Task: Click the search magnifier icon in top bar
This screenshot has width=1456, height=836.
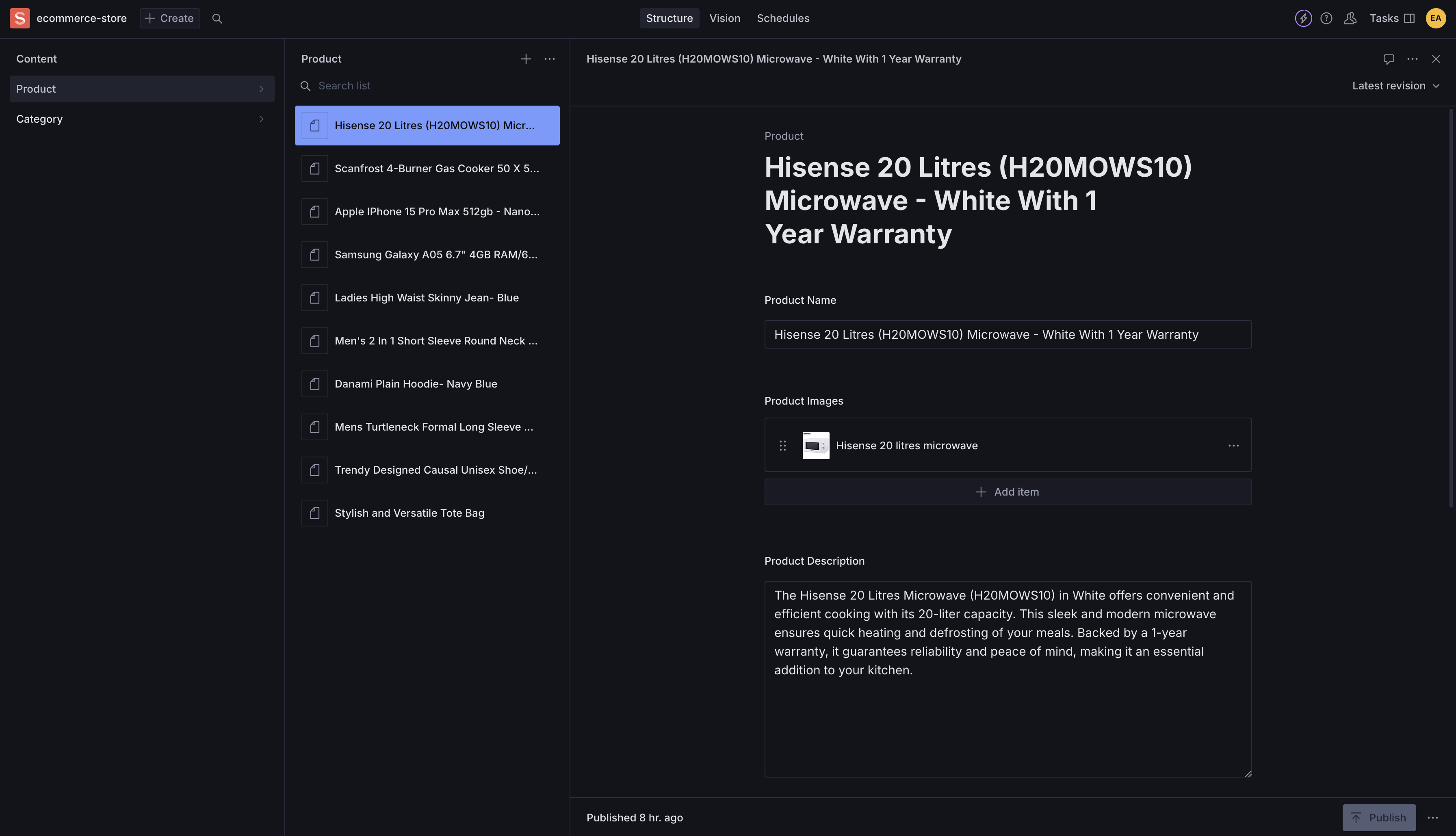Action: pos(217,18)
